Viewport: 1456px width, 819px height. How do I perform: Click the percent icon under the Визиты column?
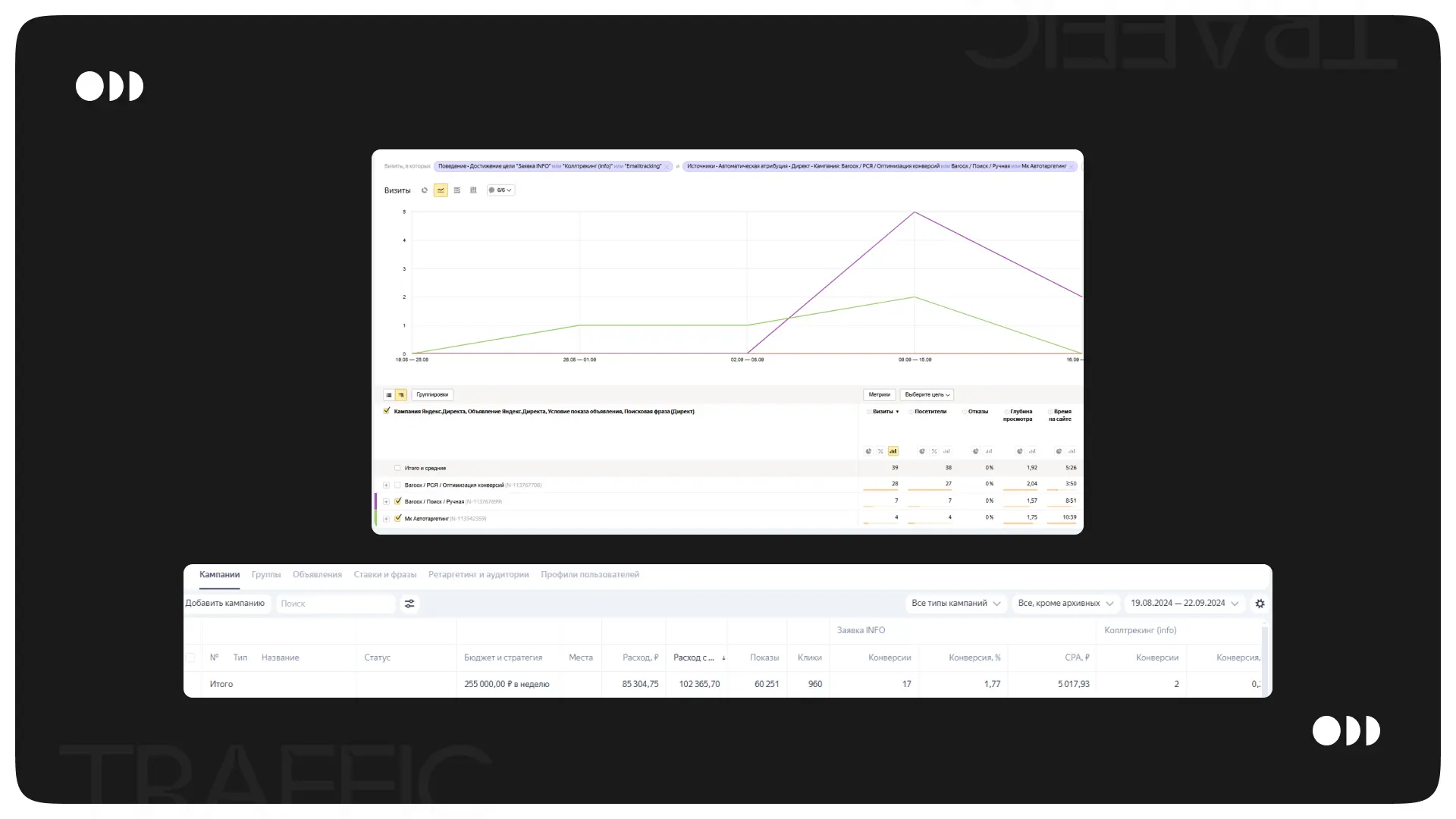[x=880, y=451]
